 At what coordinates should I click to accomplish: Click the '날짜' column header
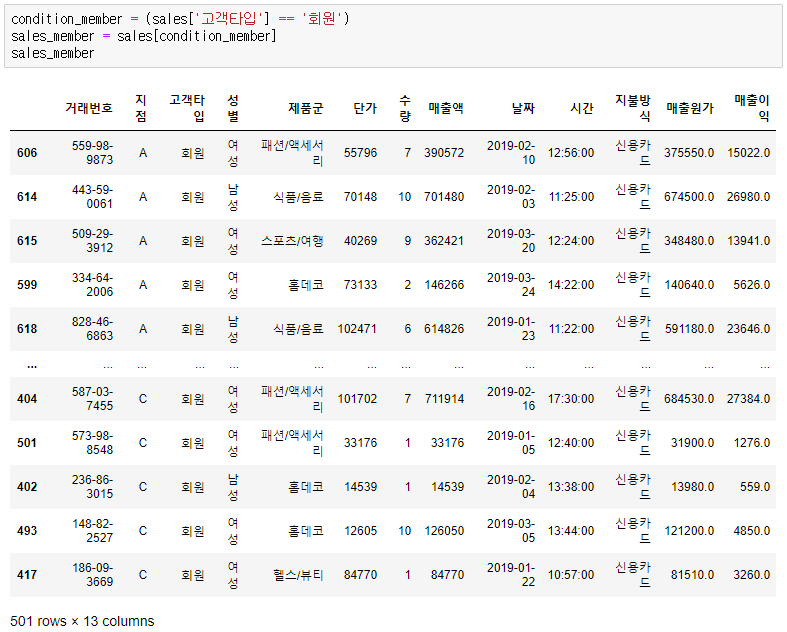pyautogui.click(x=523, y=108)
